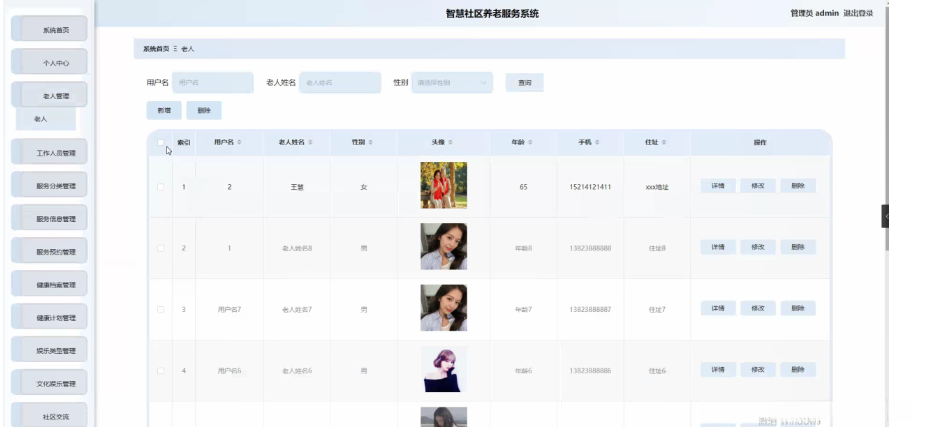The width and height of the screenshot is (926, 430).
Task: Sort table by 年龄 column sort arrows
Action: (530, 142)
